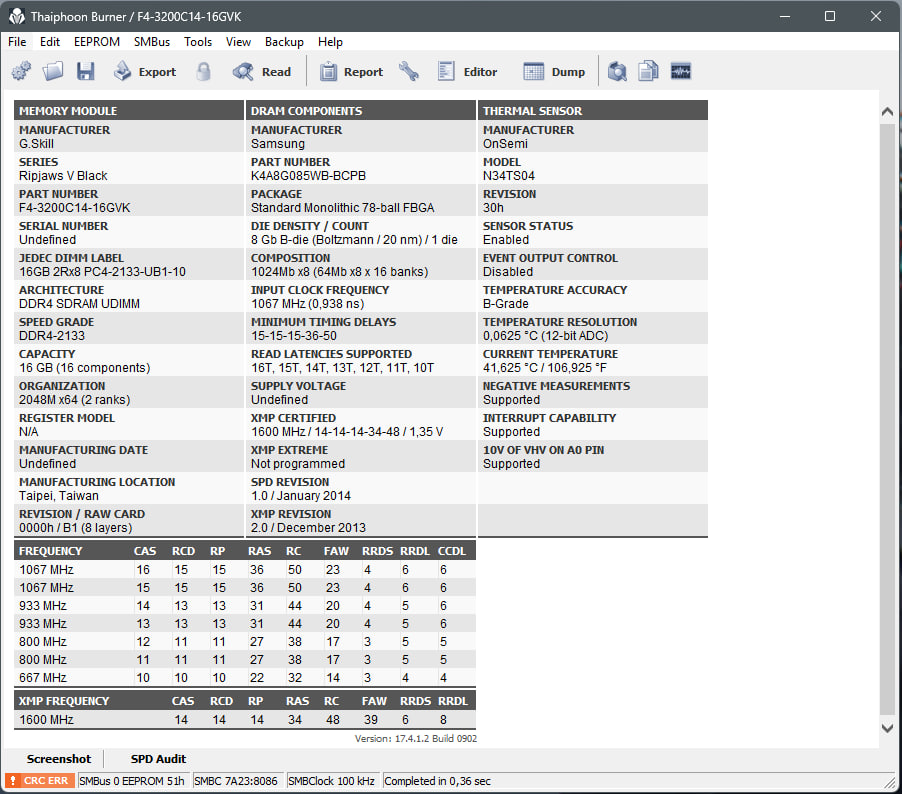Click the MEMORY MODULE header
The height and width of the screenshot is (794, 902).
click(x=129, y=110)
